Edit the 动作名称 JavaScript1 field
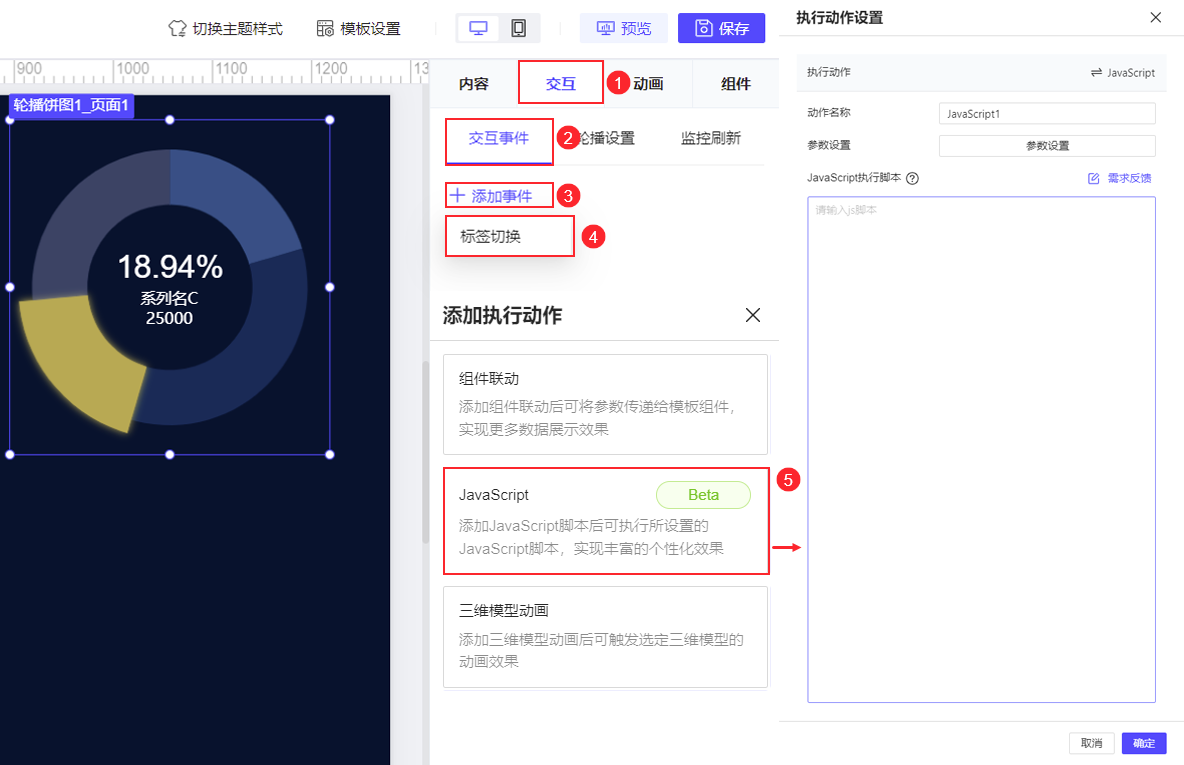Viewport: 1184px width, 765px height. click(x=1047, y=113)
